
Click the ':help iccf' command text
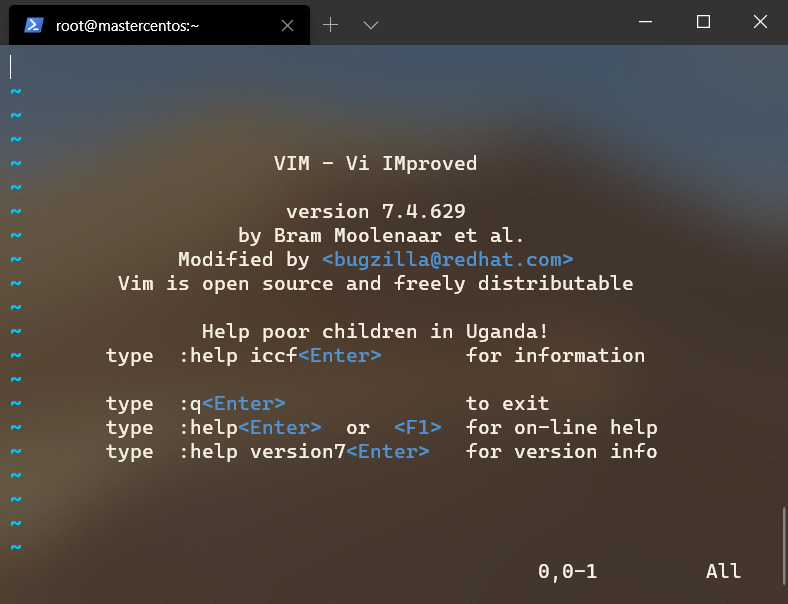click(239, 356)
